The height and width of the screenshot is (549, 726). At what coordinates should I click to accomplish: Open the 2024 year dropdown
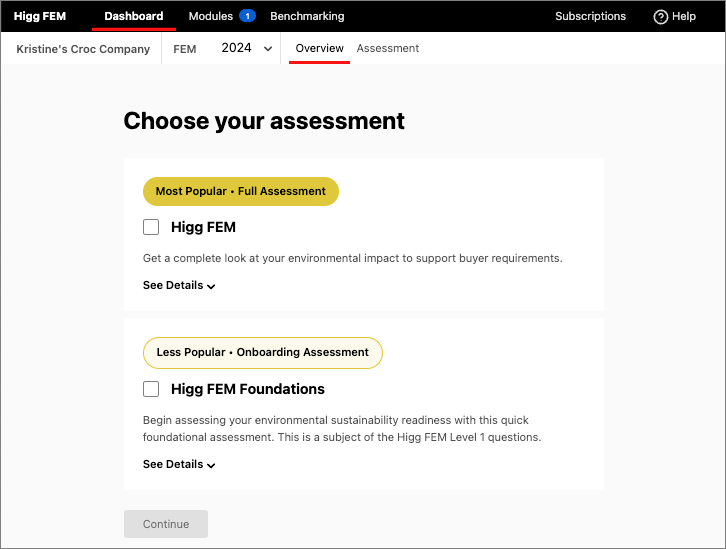248,48
